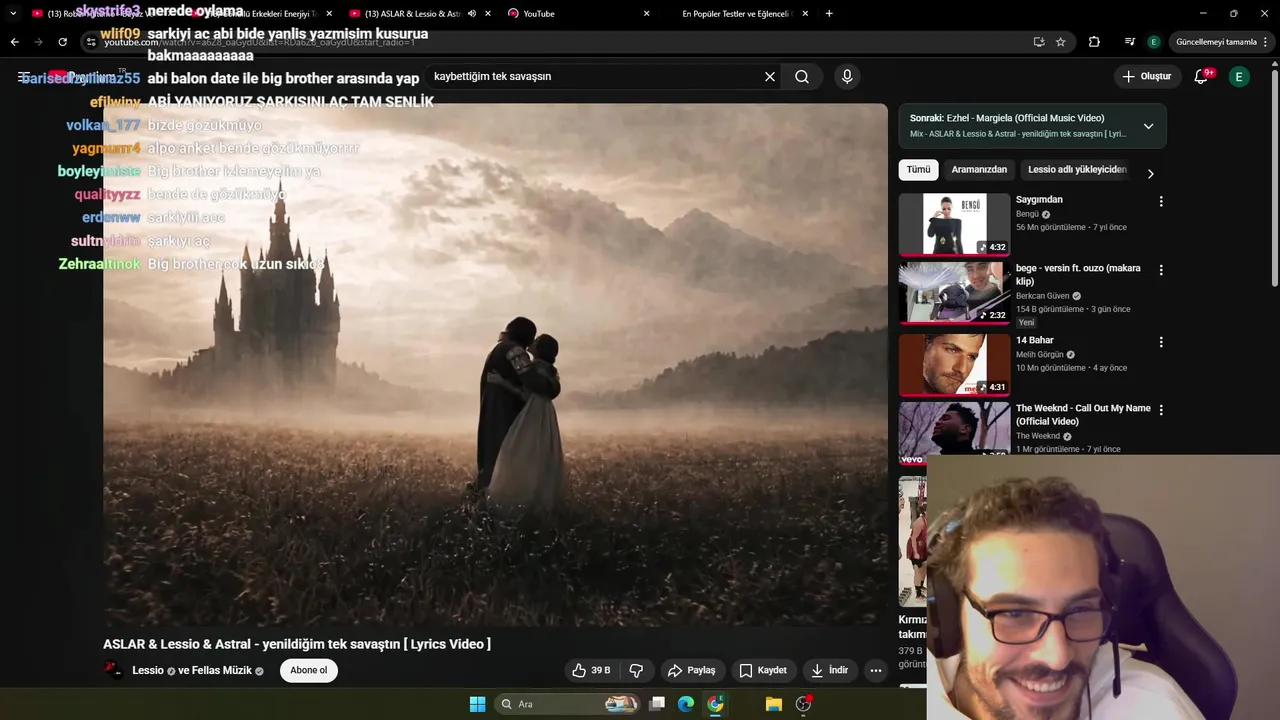
Task: Select the Lessio adlı yükleyiciden chip
Action: pos(1077,170)
